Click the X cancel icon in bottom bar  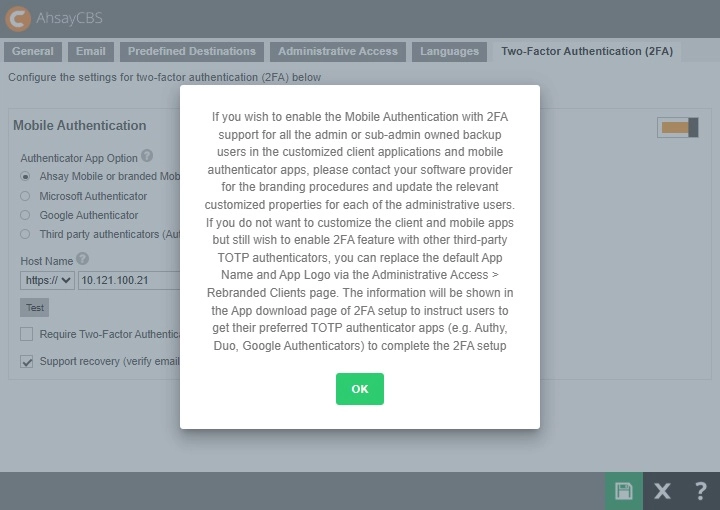(662, 491)
